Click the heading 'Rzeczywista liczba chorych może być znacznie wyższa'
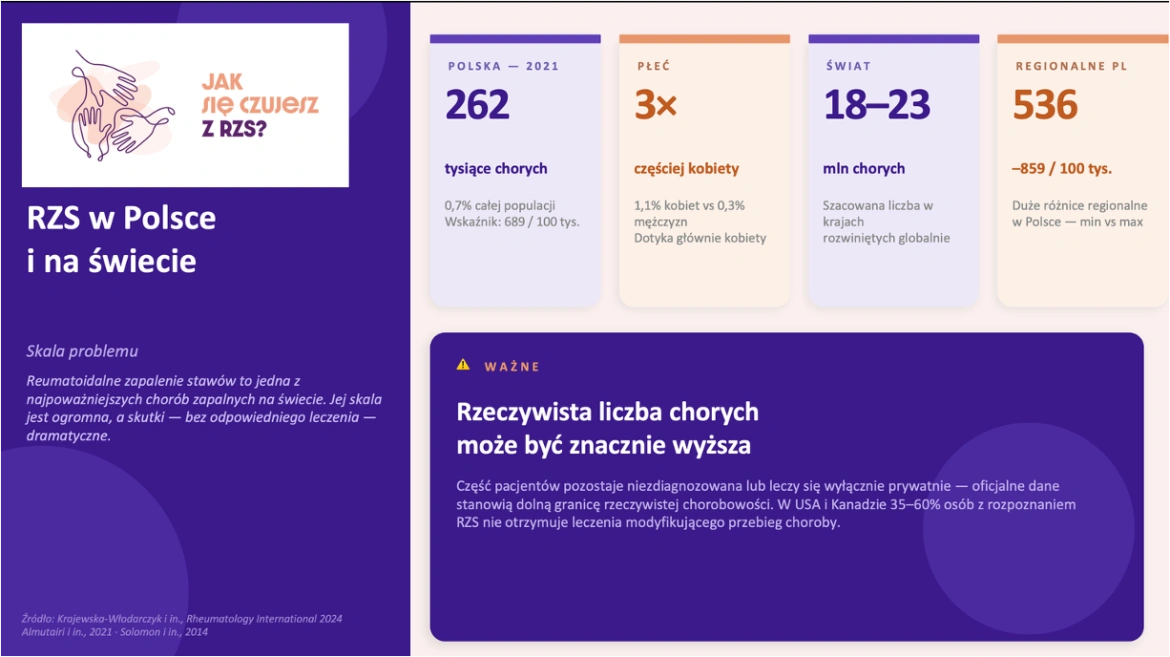 tap(607, 429)
